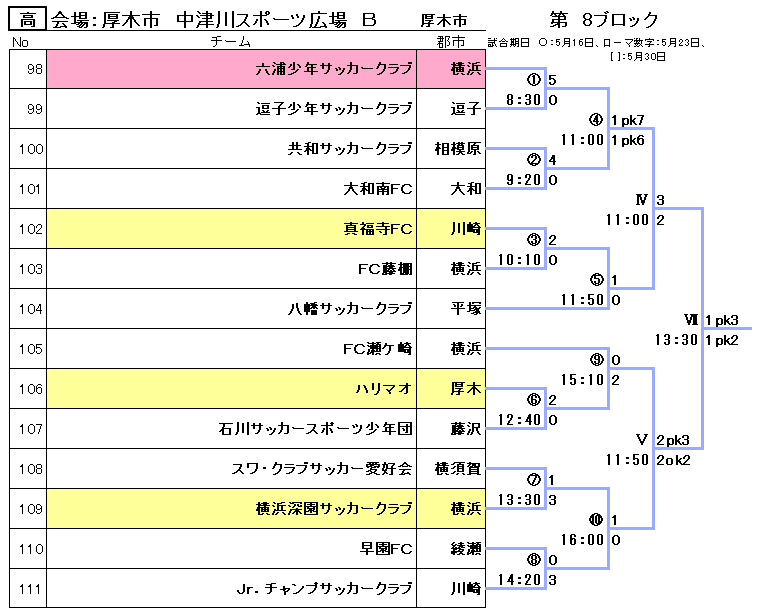The image size is (761, 613).
Task: Click the circled match number ①
Action: click(x=533, y=79)
